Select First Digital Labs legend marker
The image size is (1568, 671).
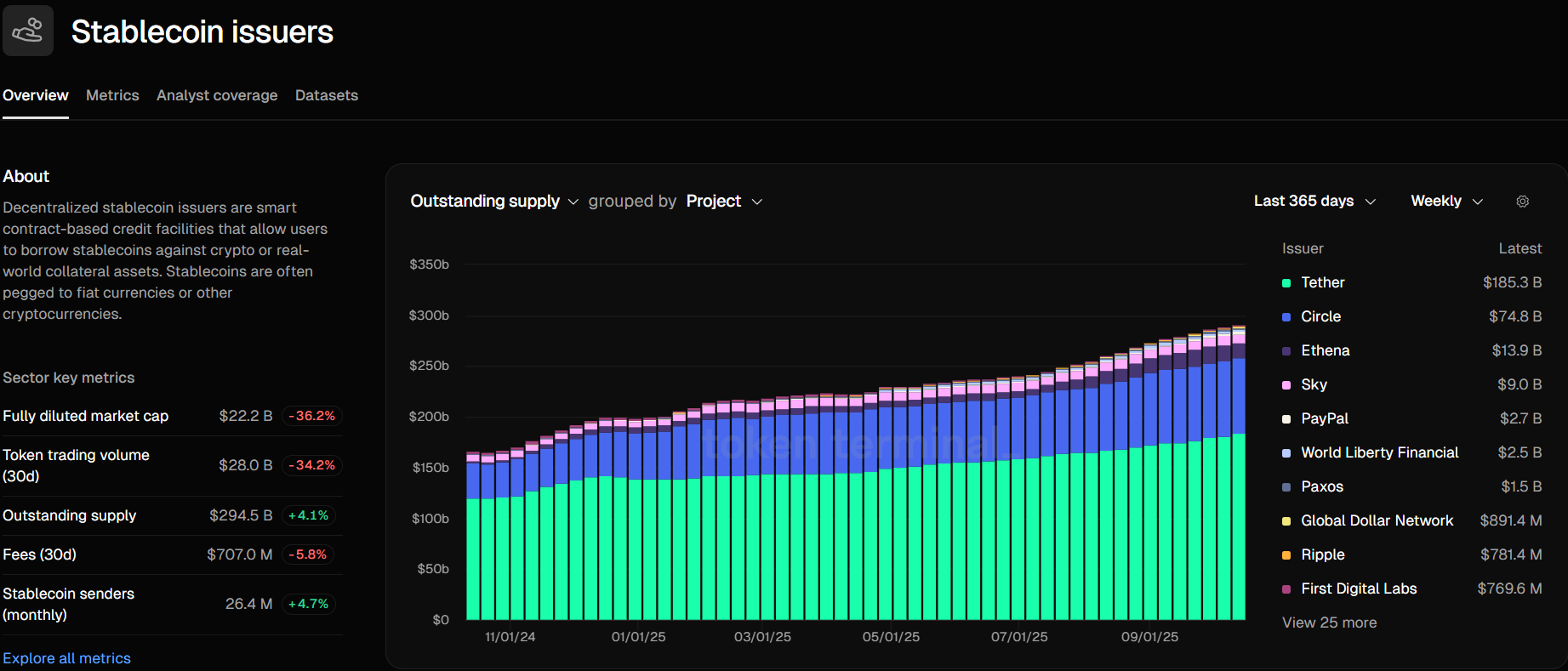click(x=1286, y=589)
